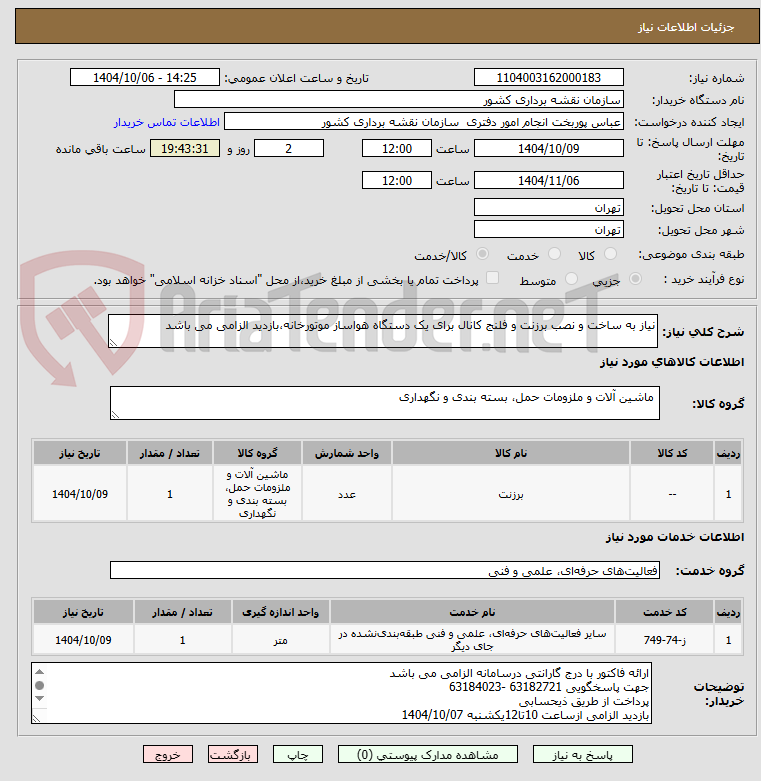
Task: Click the برزنت goods name cell
Action: (511, 494)
